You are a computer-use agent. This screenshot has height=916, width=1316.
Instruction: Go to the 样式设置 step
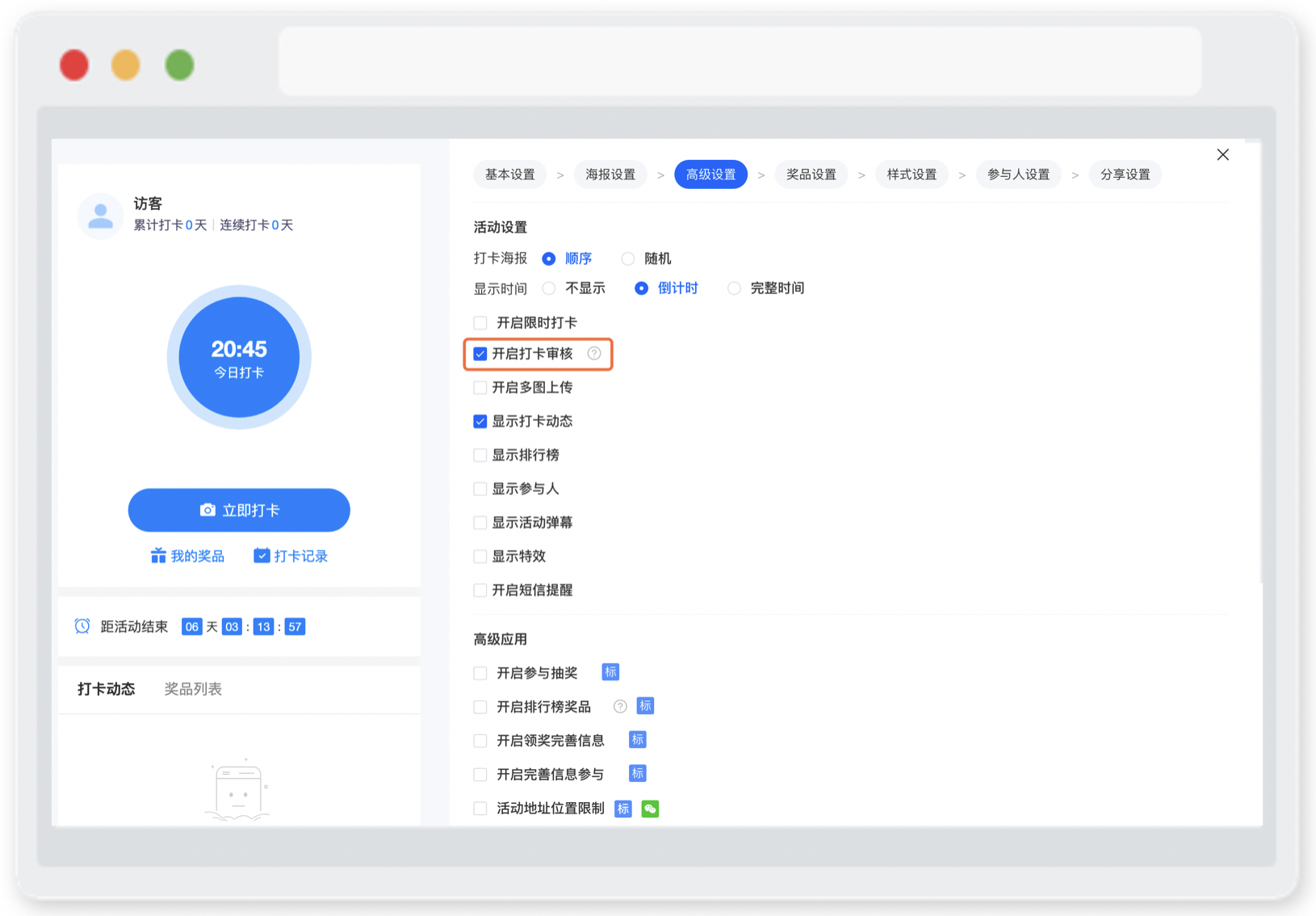pyautogui.click(x=912, y=174)
